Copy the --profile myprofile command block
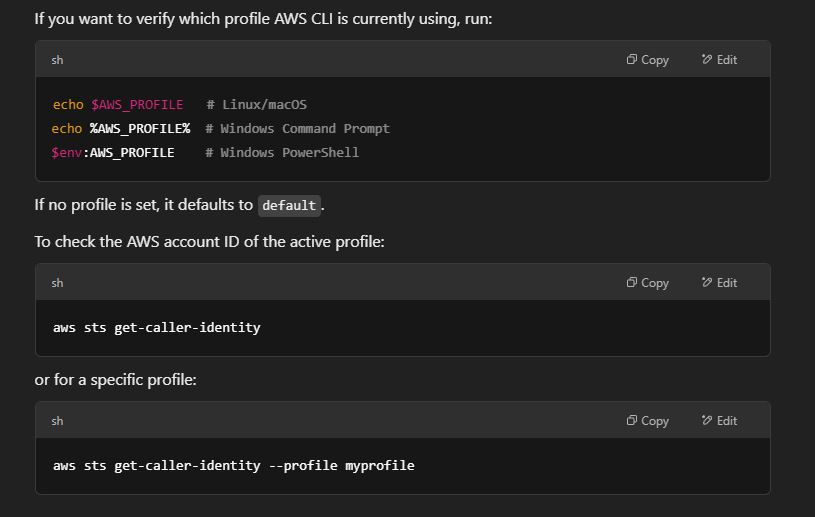This screenshot has height=517, width=815. (x=648, y=421)
